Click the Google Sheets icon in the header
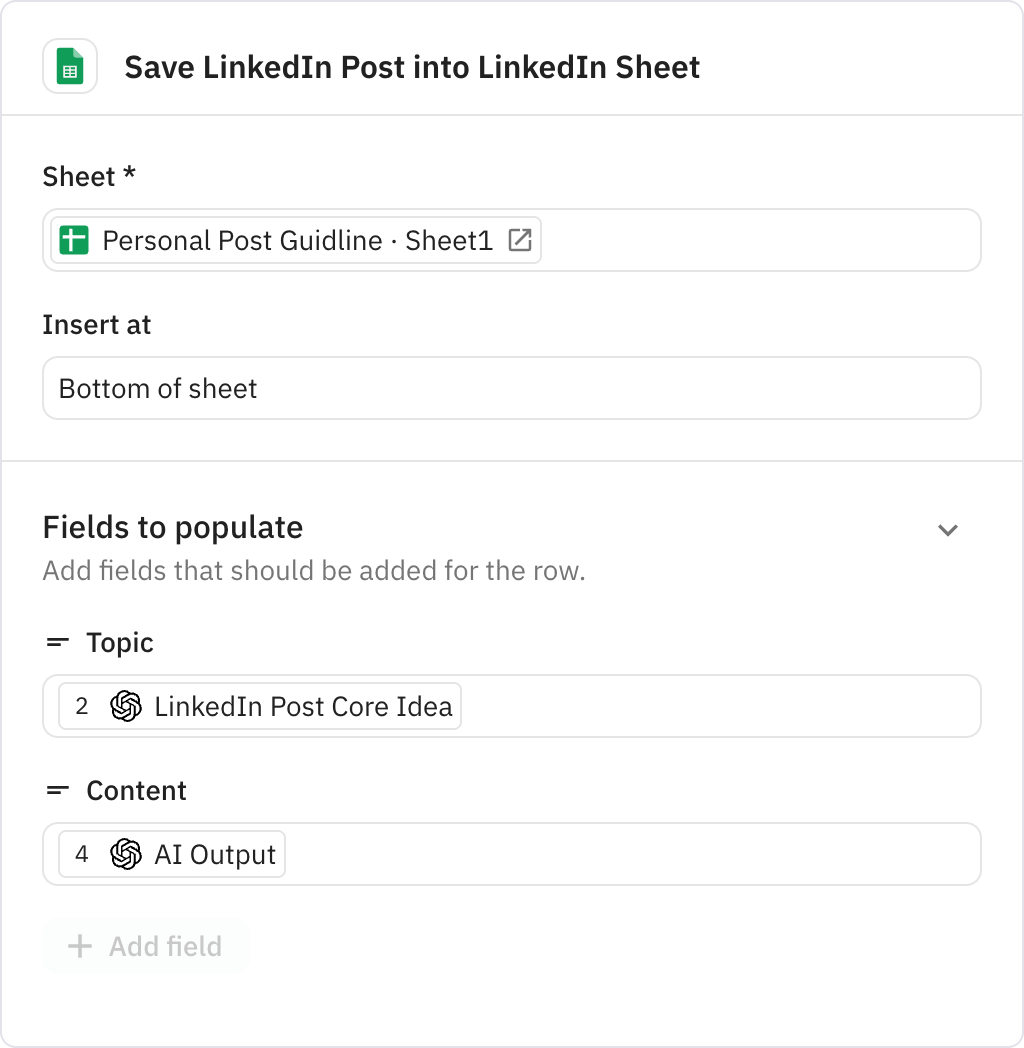Image resolution: width=1024 pixels, height=1048 pixels. point(70,67)
